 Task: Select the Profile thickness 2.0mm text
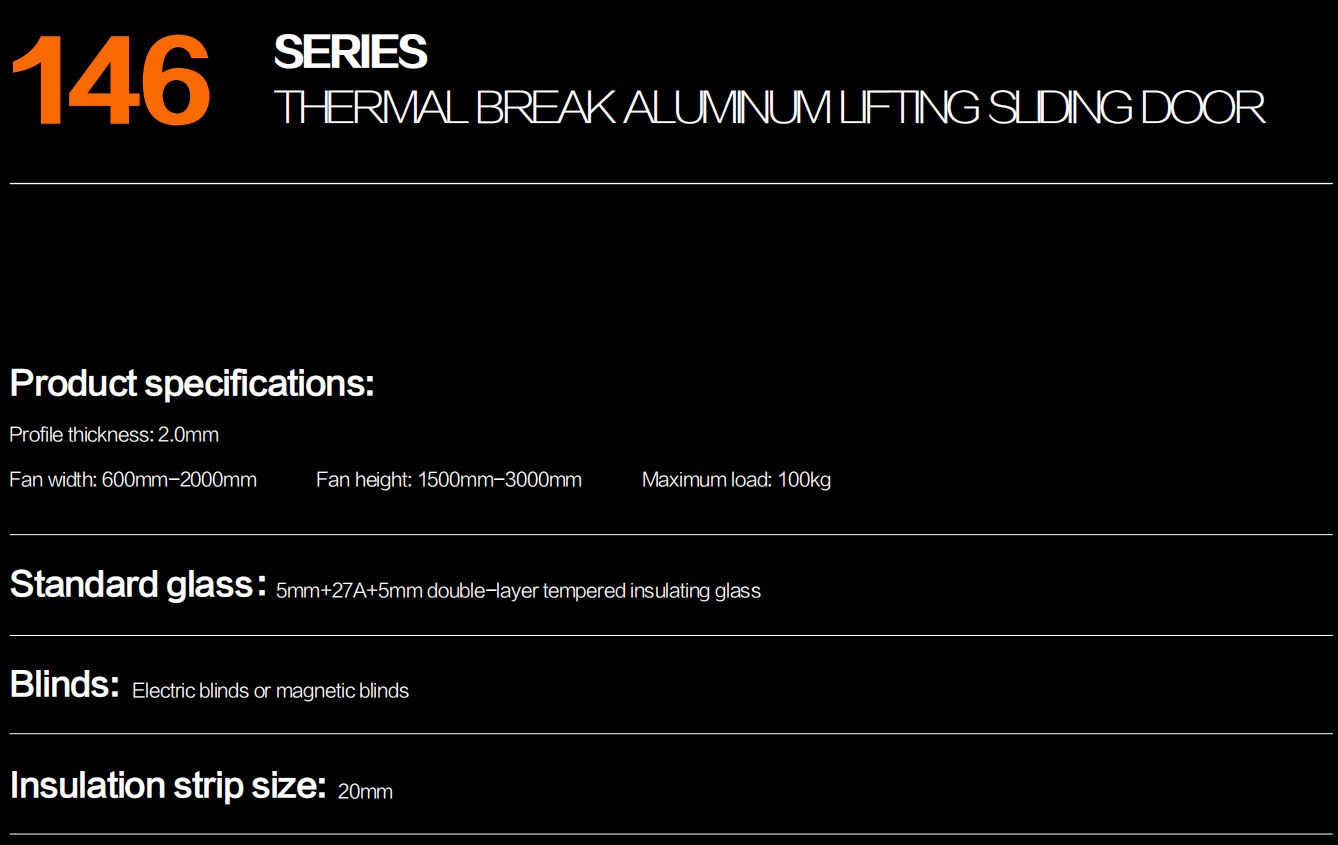coord(114,435)
